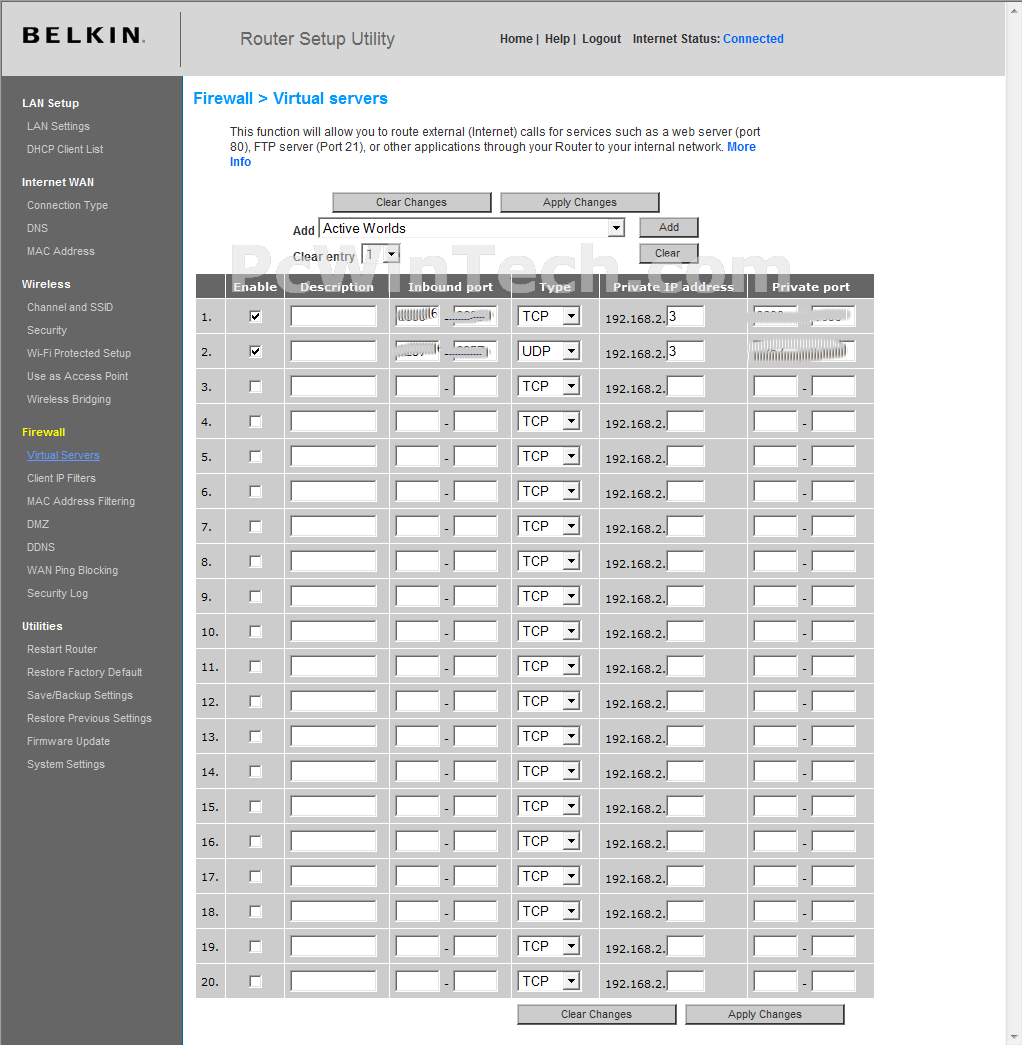Image resolution: width=1022 pixels, height=1045 pixels.
Task: Open MAC Address Filtering under Firewall
Action: point(80,501)
